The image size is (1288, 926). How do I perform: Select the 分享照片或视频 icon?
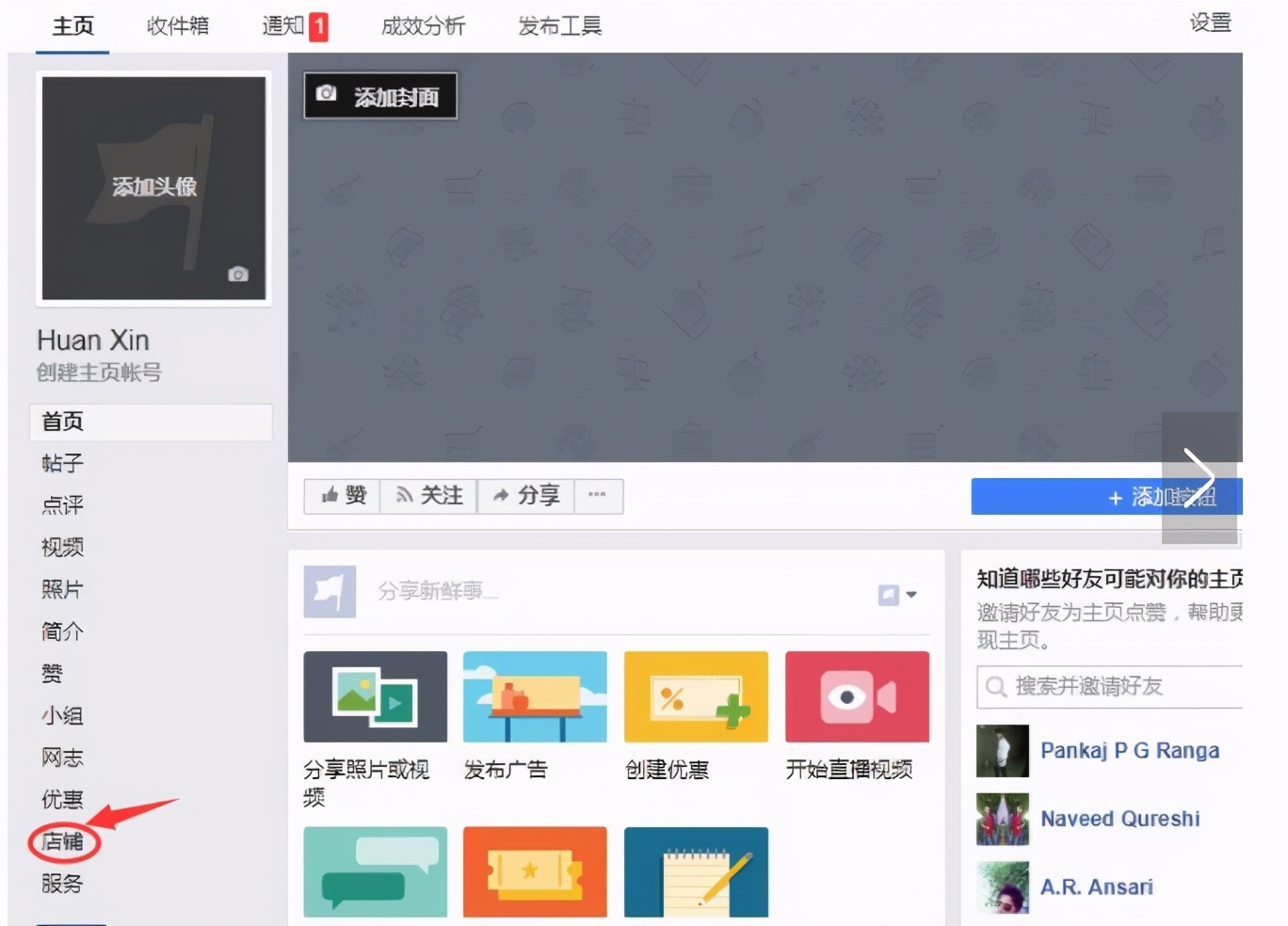click(375, 696)
